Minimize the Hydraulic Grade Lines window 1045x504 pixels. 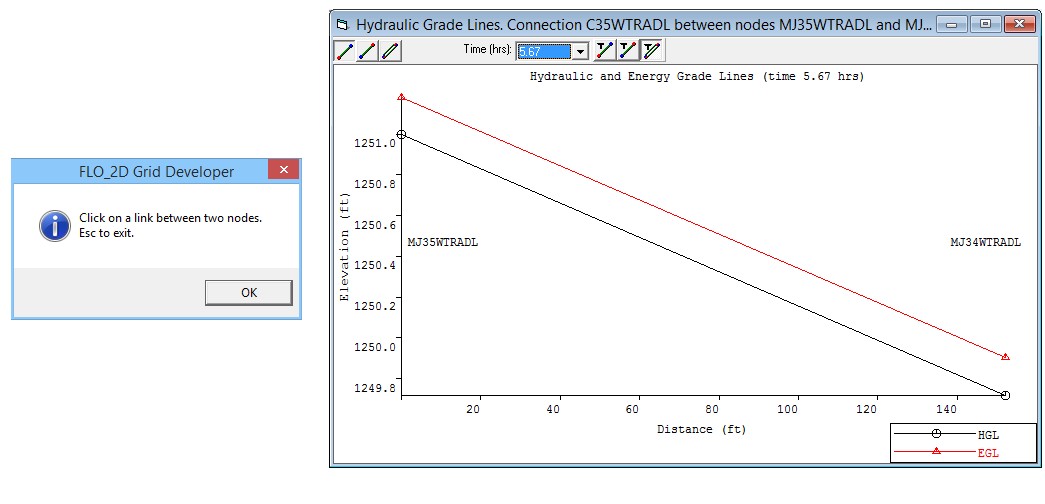(x=954, y=24)
